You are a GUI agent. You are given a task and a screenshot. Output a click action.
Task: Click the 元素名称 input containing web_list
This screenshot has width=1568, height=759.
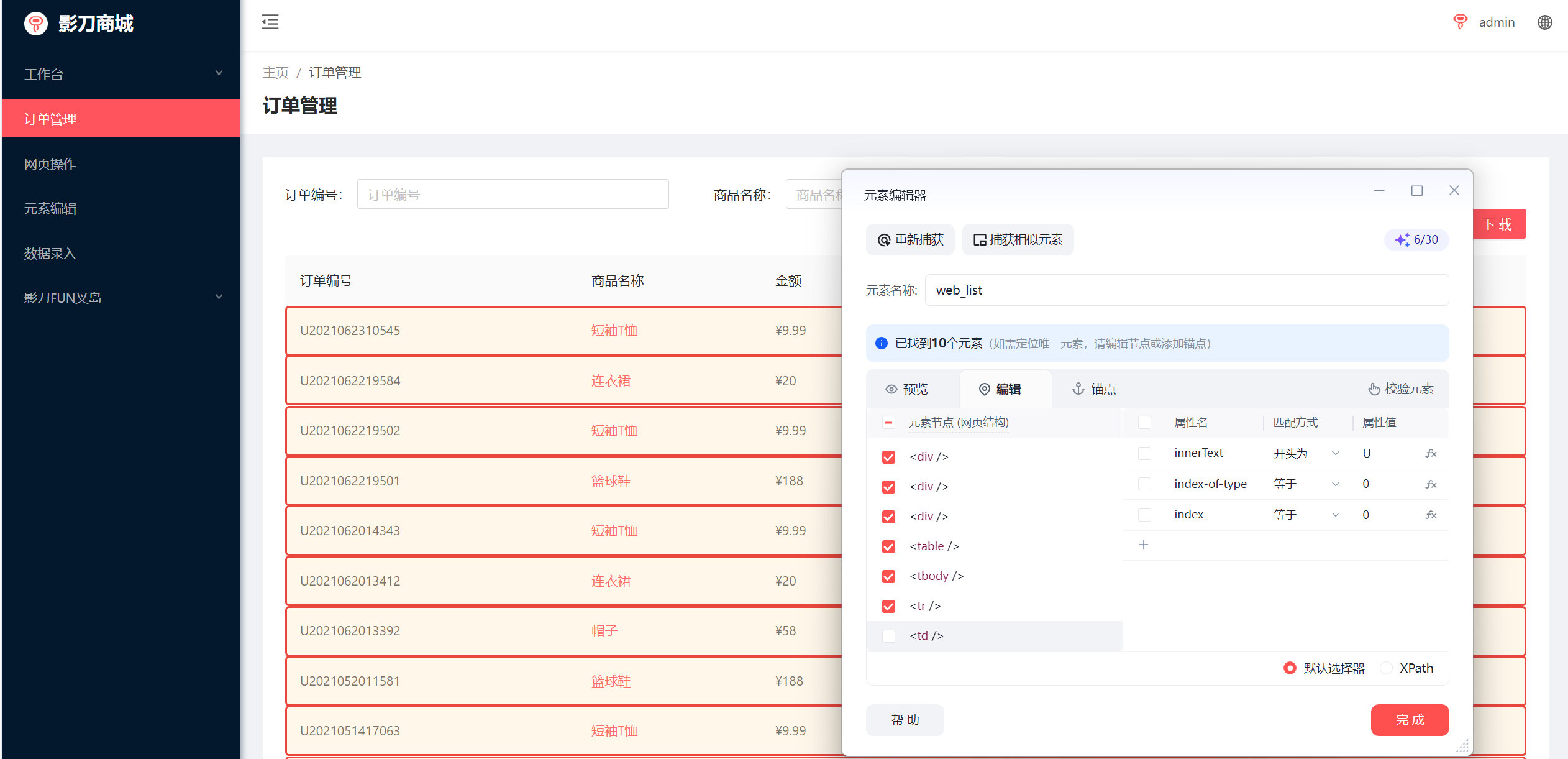(x=1187, y=290)
